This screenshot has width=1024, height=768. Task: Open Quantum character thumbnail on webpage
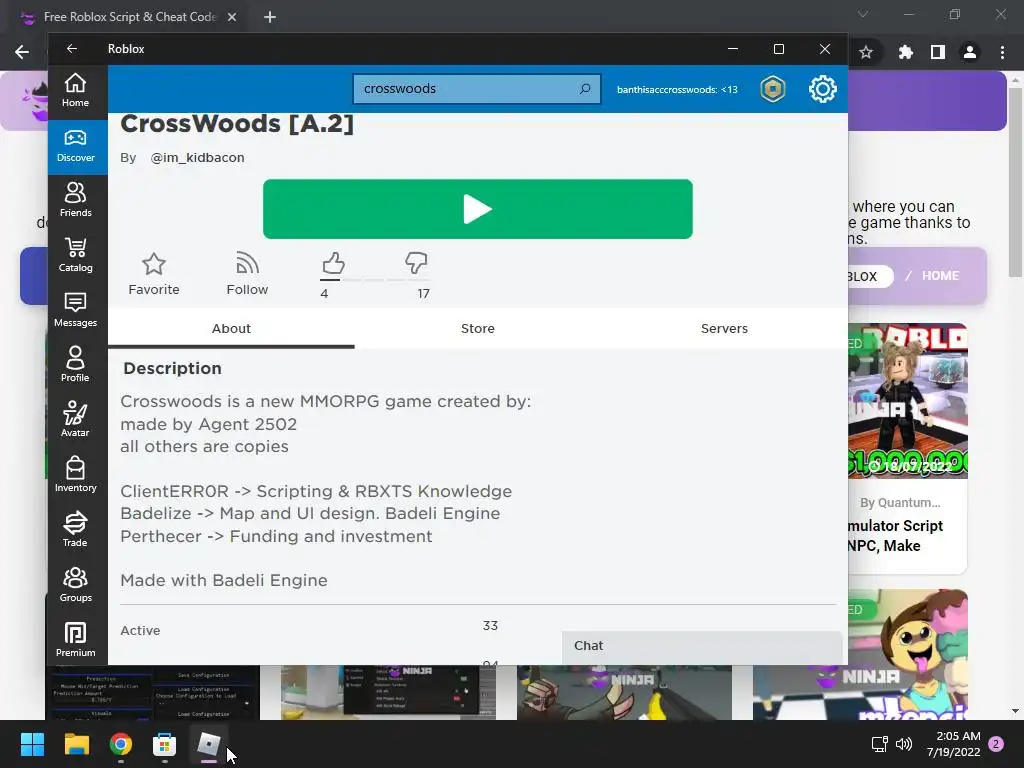click(x=908, y=401)
